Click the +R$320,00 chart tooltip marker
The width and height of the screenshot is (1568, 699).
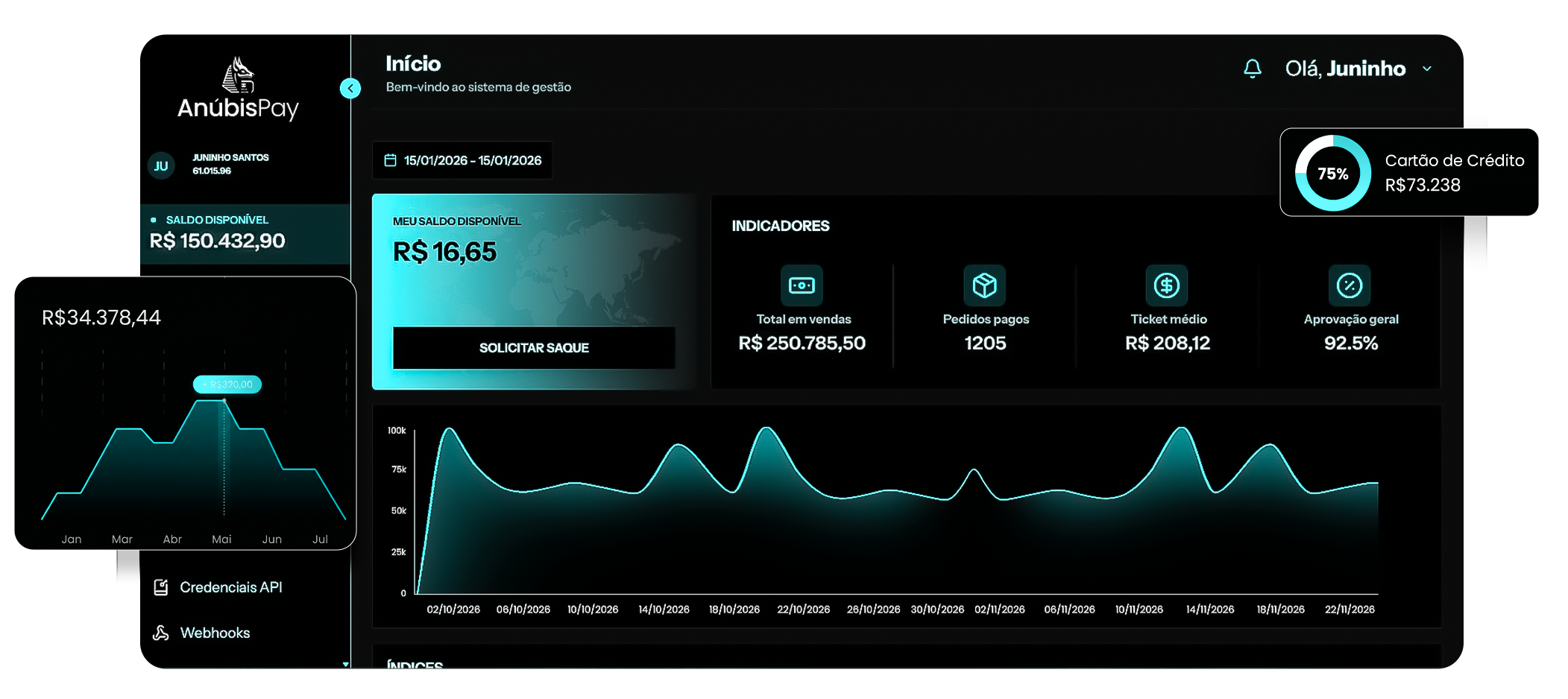(x=227, y=385)
